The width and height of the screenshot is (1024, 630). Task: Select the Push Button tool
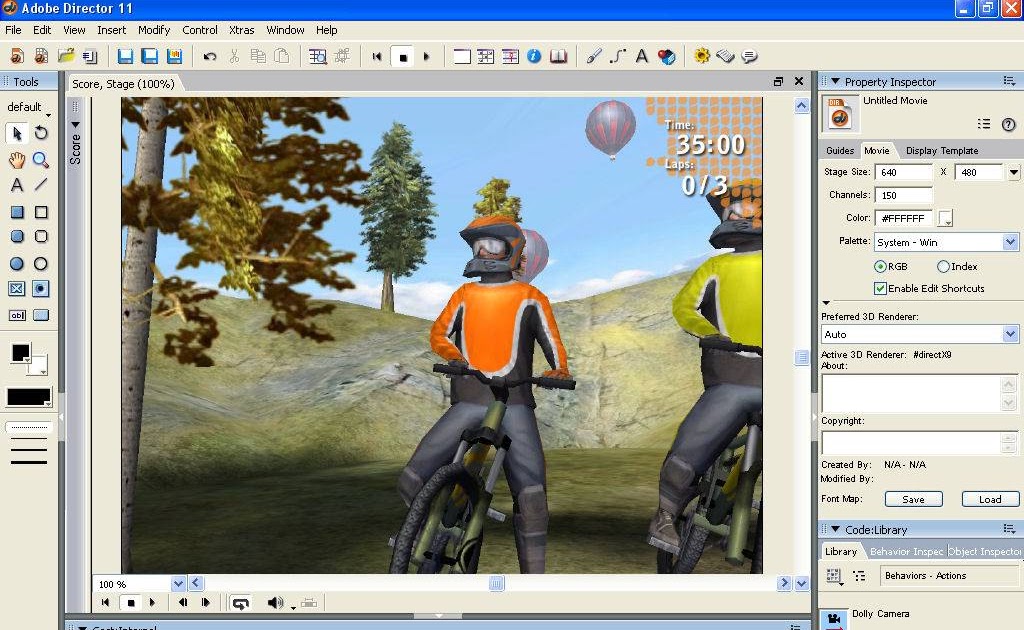[x=41, y=315]
